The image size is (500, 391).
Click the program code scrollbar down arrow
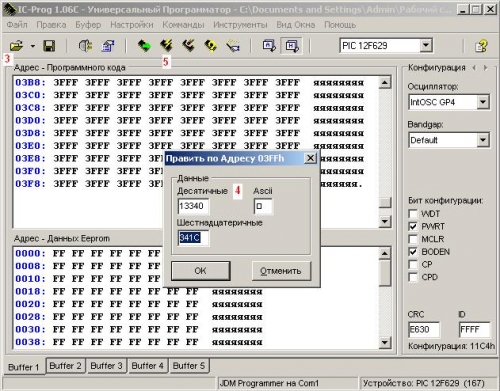(385, 221)
